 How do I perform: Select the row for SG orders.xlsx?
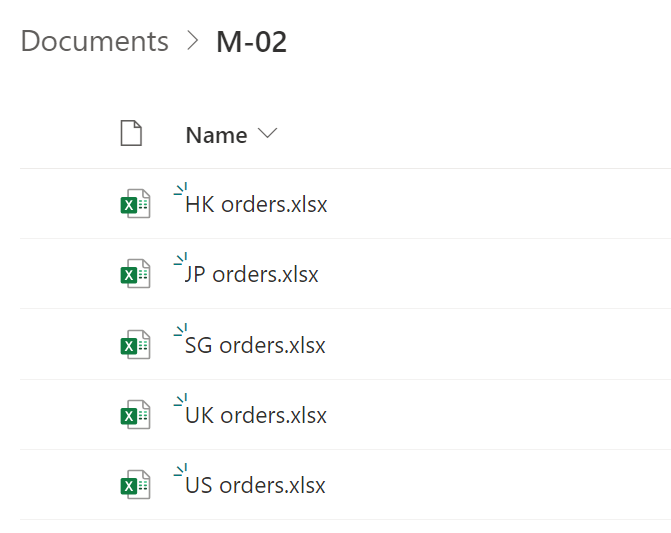(x=345, y=344)
